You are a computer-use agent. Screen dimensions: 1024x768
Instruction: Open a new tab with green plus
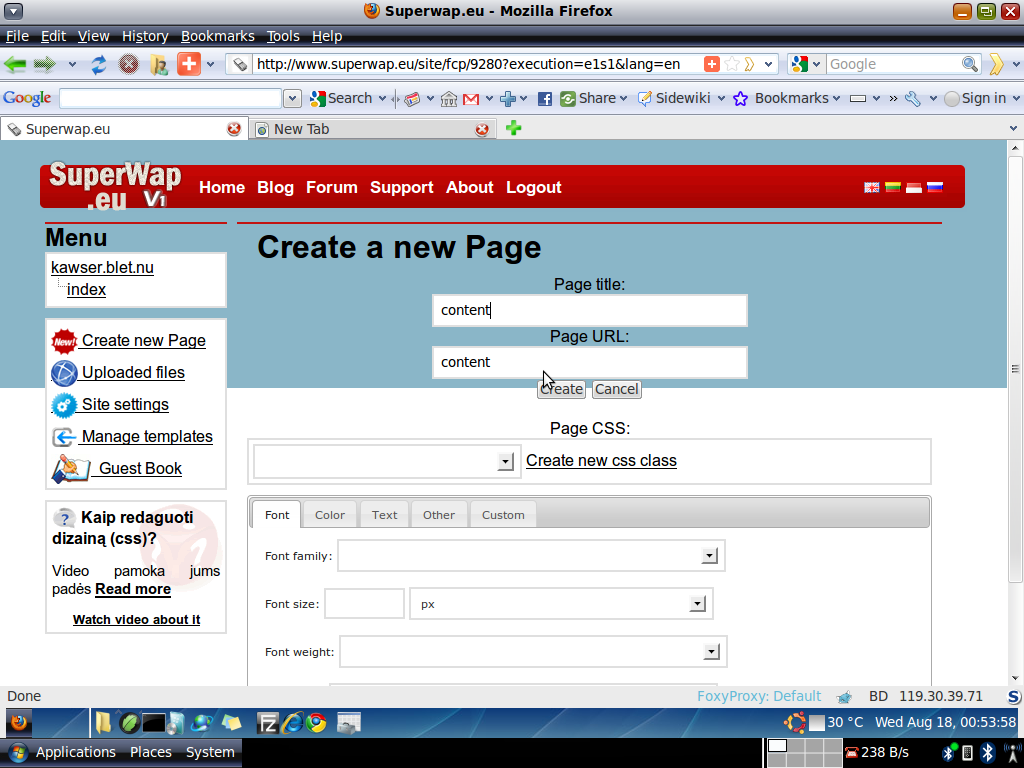pos(513,128)
